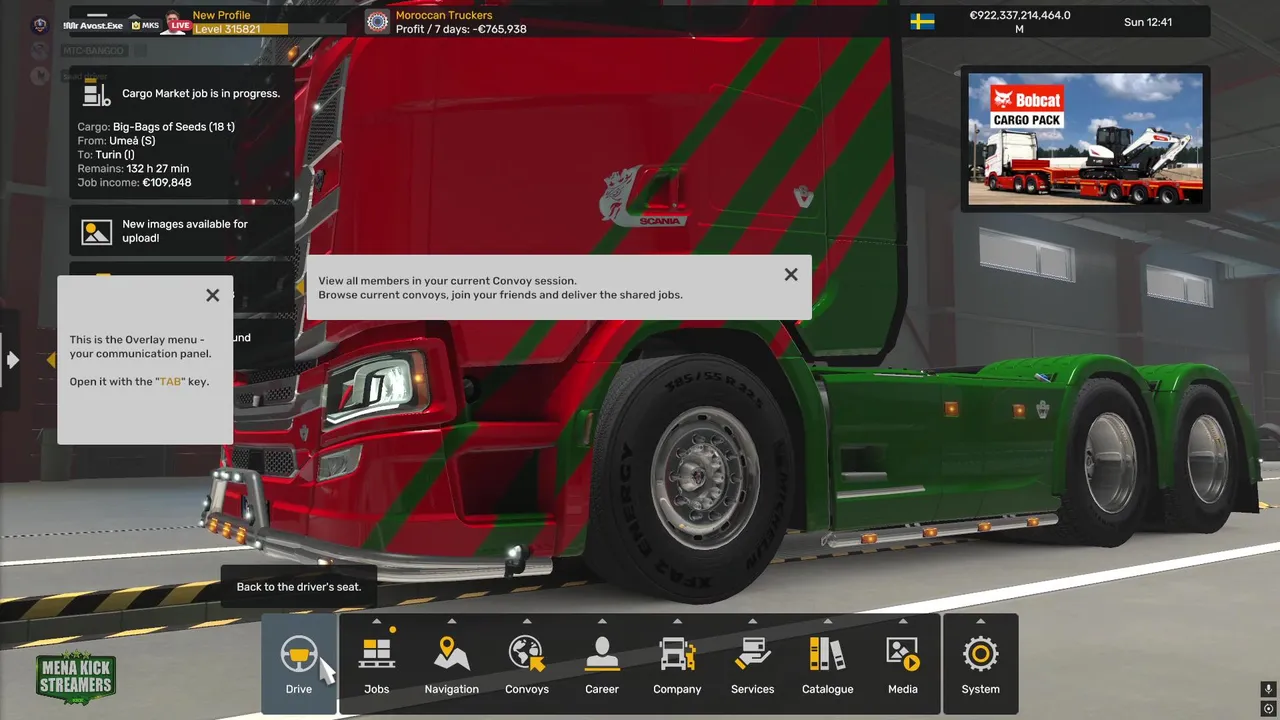Click the Remains: 132 h 27 min line
Viewport: 1280px width, 720px height.
pyautogui.click(x=133, y=169)
